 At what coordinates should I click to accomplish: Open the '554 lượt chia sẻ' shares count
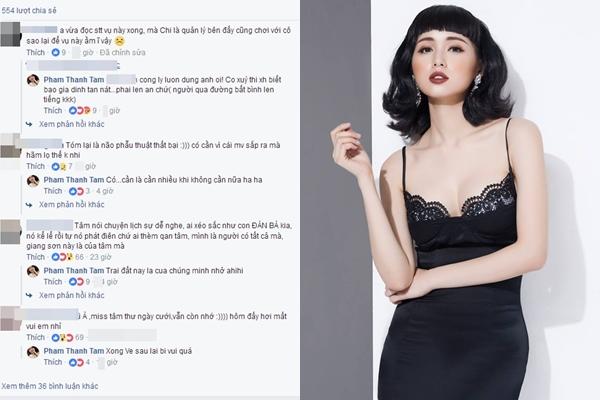click(29, 11)
